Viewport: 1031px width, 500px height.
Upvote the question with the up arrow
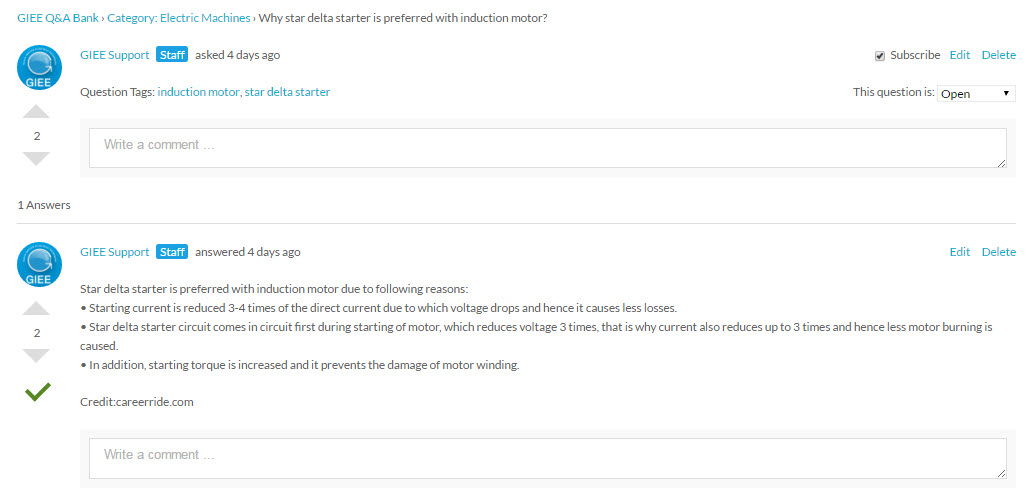(36, 111)
